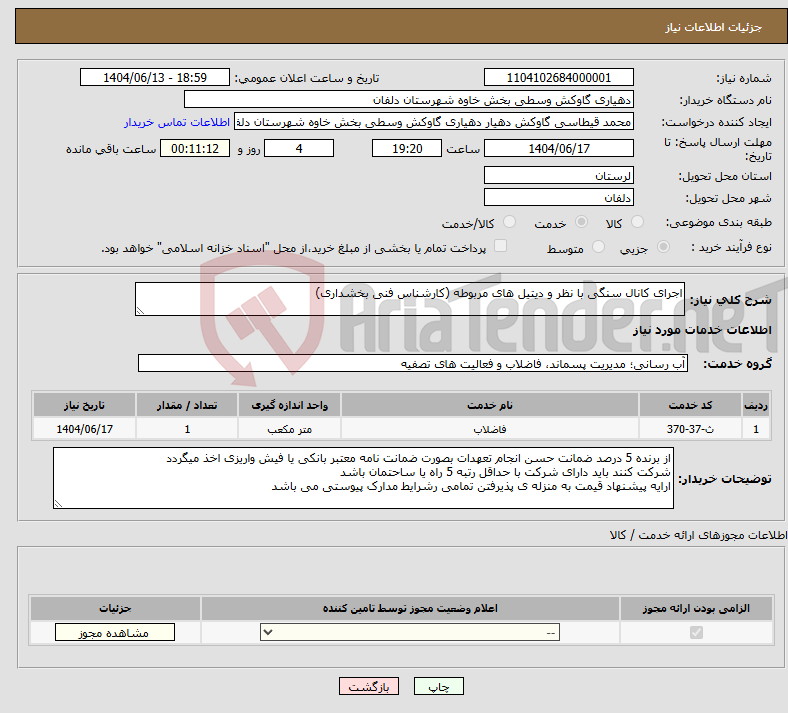Select the جزیی purchase type radio
Image resolution: width=788 pixels, height=713 pixels.
[663, 247]
